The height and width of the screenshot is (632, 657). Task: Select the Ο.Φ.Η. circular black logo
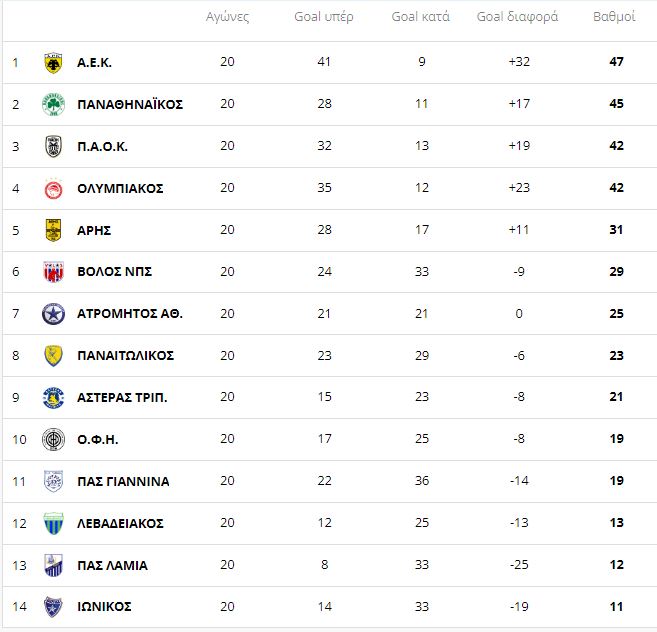pos(53,439)
